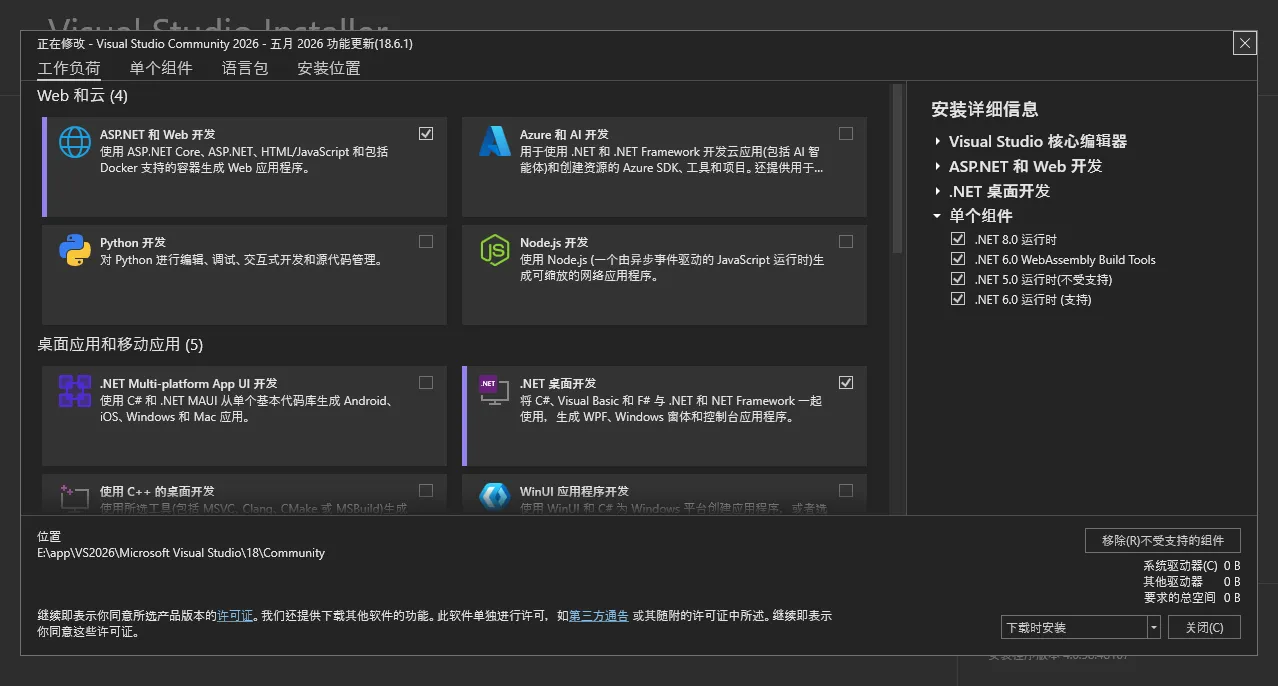Screen dimensions: 1278x686
Task: Uncheck .NET 6.0 WebAssembly Build Tools
Action: (958, 259)
